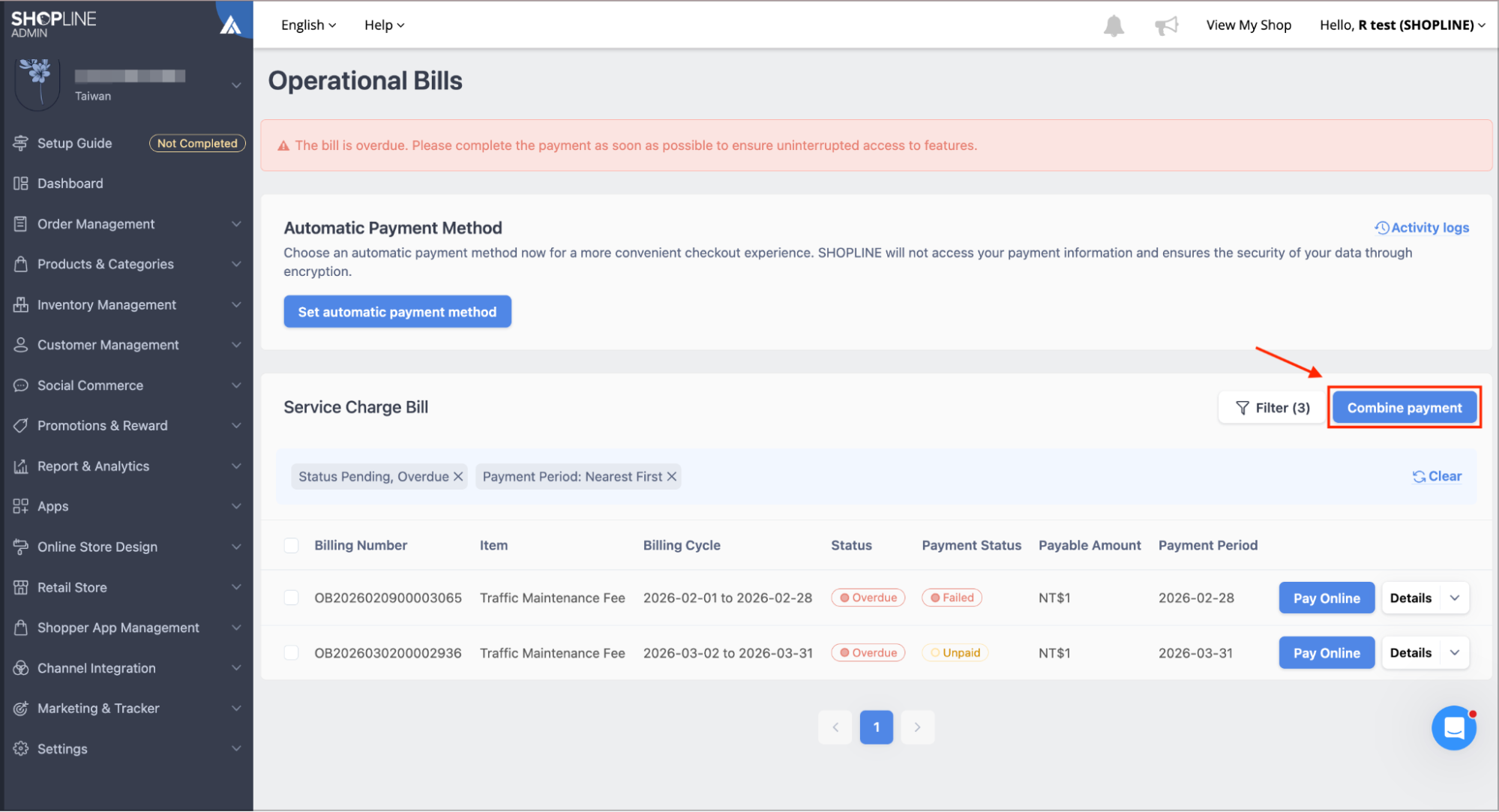
Task: Open the Activity logs link
Action: (x=1422, y=227)
